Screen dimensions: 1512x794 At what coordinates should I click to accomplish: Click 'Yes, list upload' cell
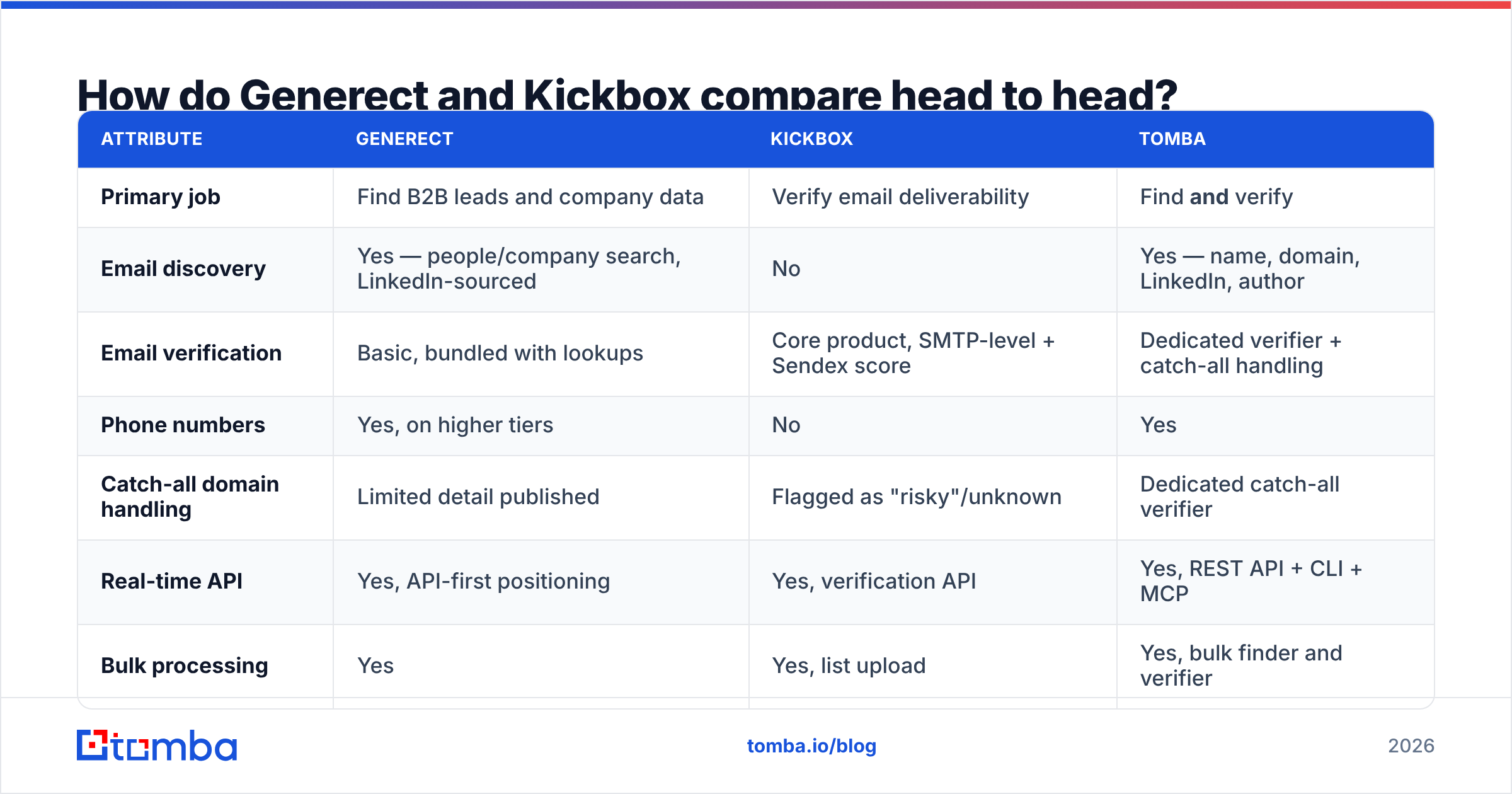point(849,666)
